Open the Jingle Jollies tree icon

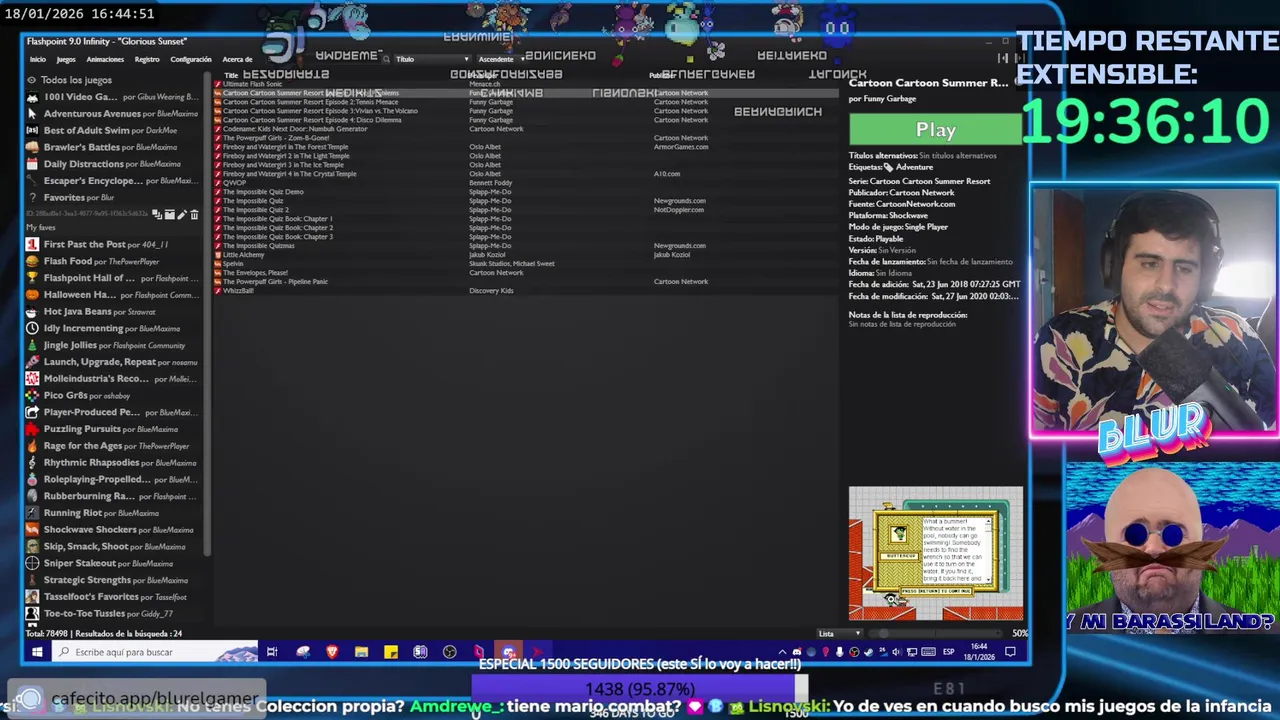coord(33,345)
